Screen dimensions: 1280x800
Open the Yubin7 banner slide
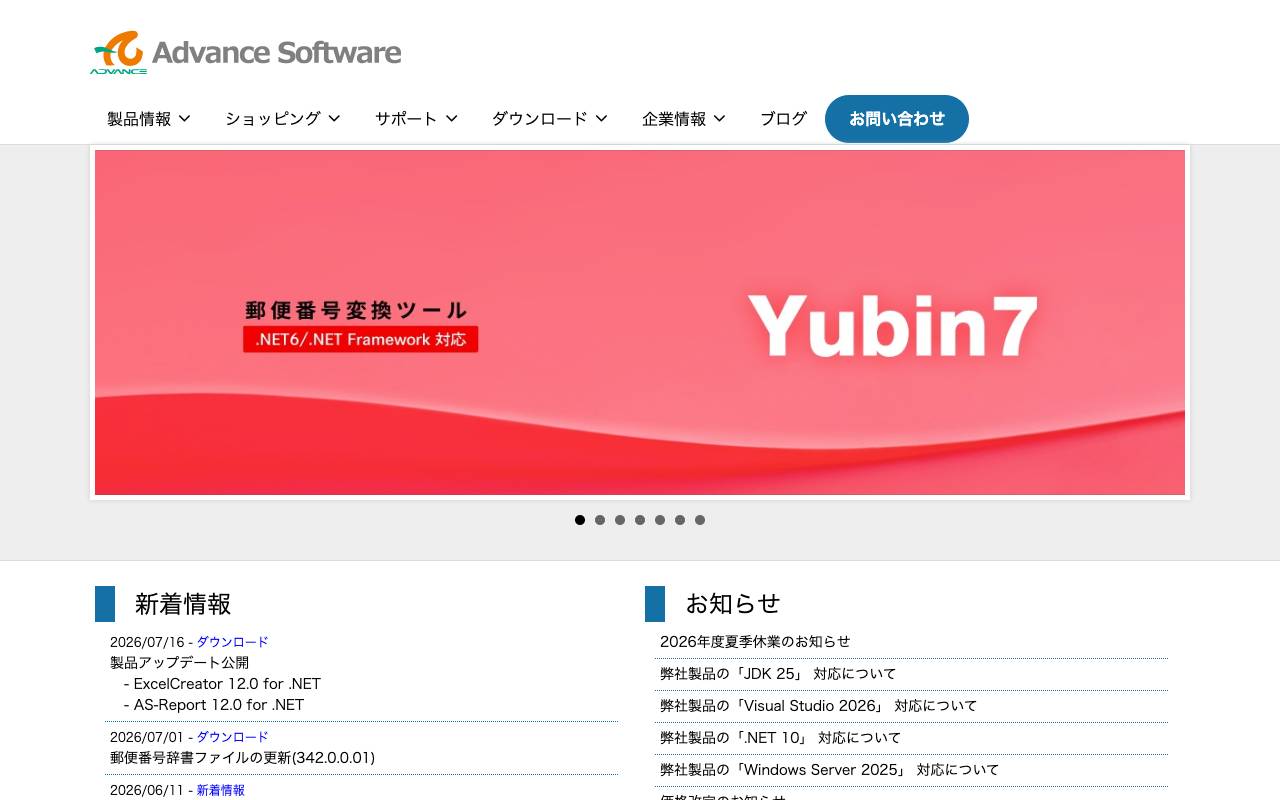640,322
